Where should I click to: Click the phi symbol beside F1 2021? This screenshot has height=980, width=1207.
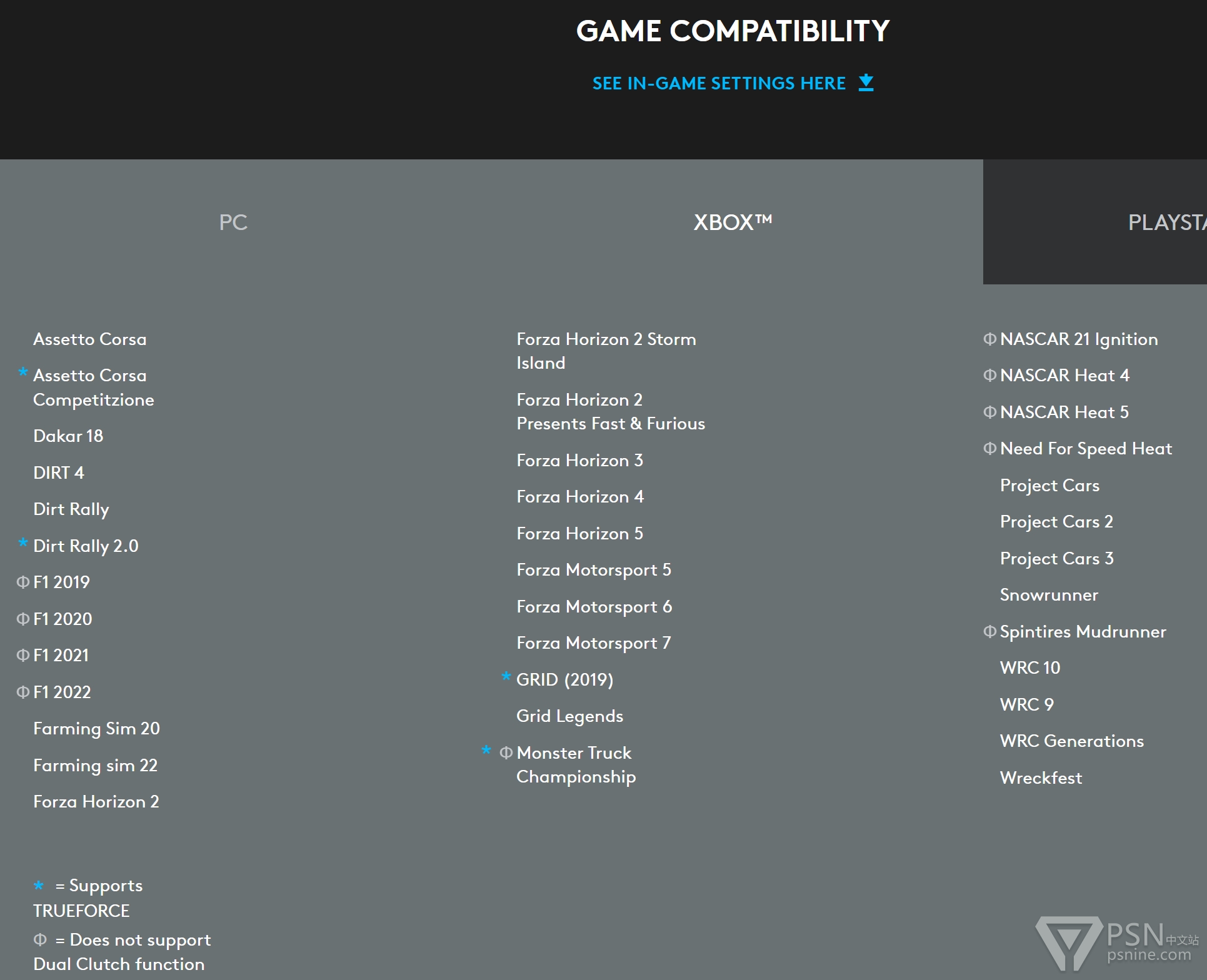tap(23, 655)
